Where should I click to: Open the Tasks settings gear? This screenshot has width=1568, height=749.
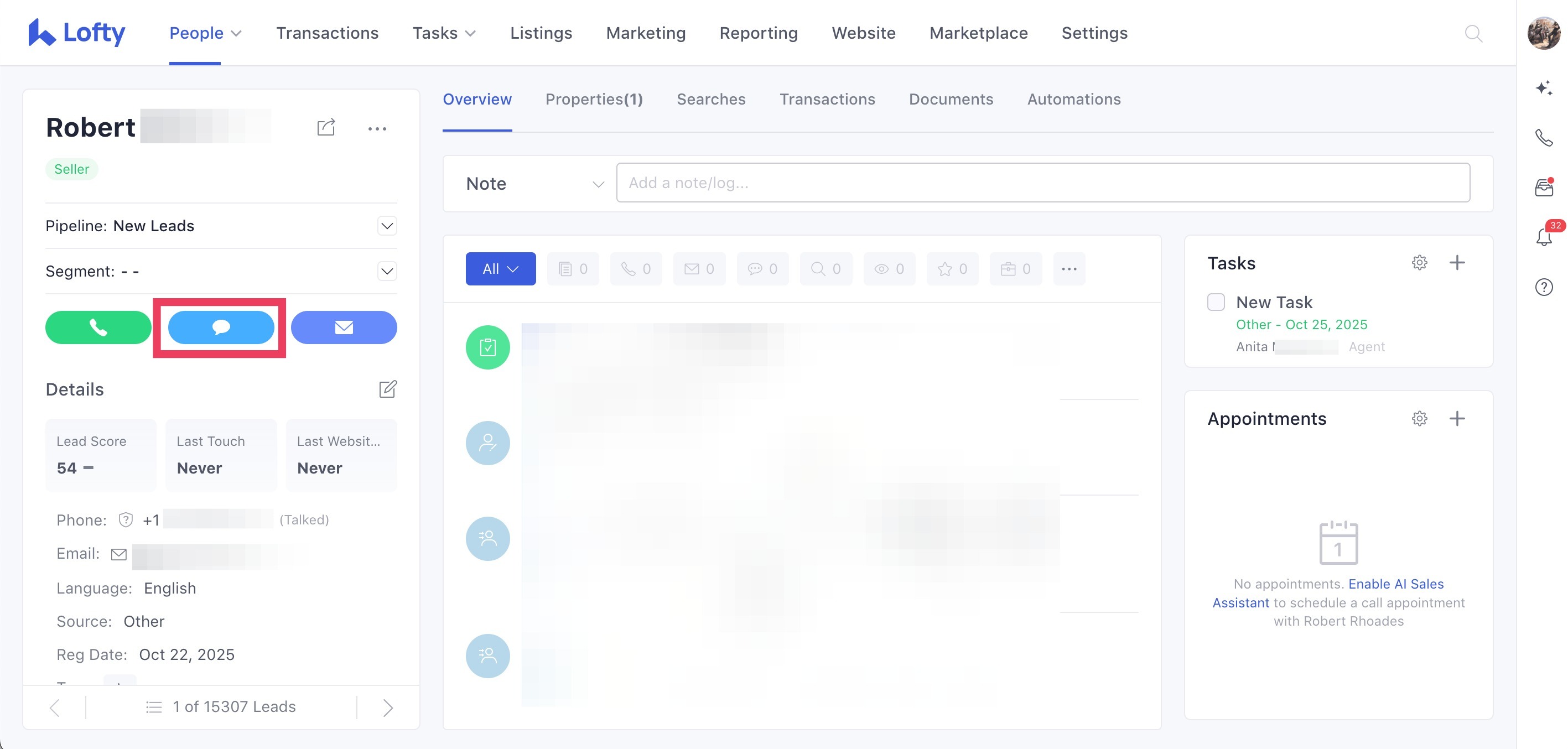1419,263
